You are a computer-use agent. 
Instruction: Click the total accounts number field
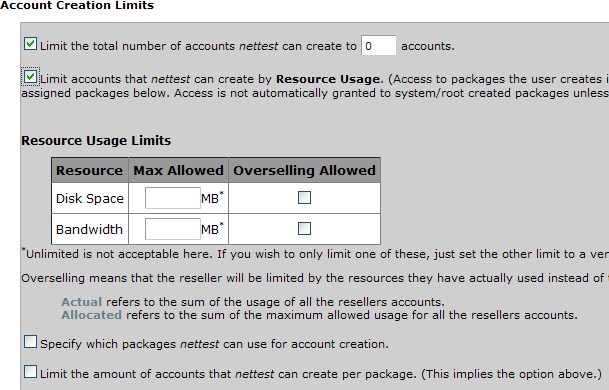click(x=379, y=45)
